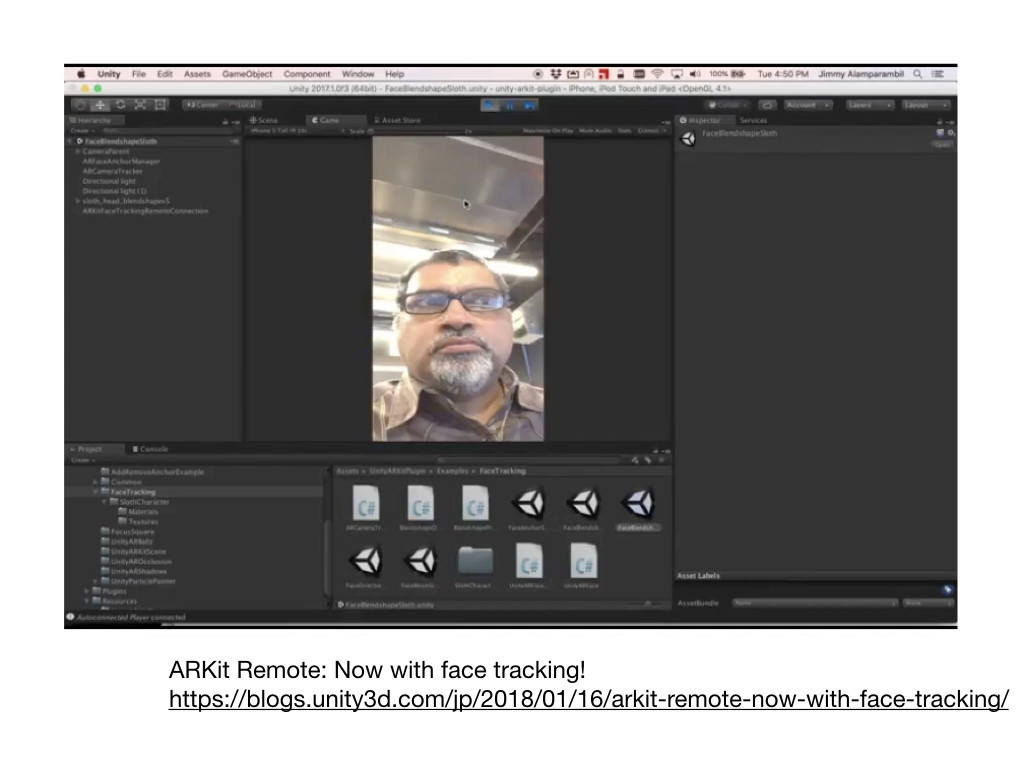
Task: Toggle Maximize On Play
Action: (548, 131)
